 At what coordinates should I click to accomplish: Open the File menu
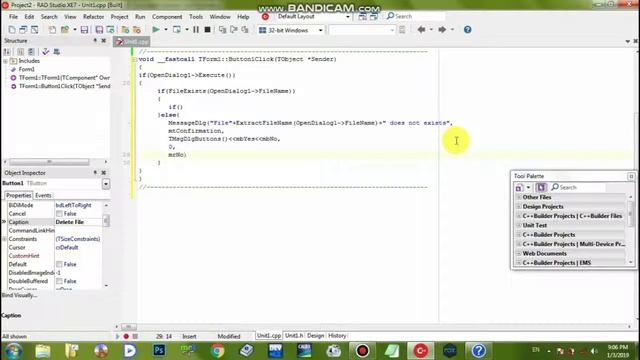[13, 17]
